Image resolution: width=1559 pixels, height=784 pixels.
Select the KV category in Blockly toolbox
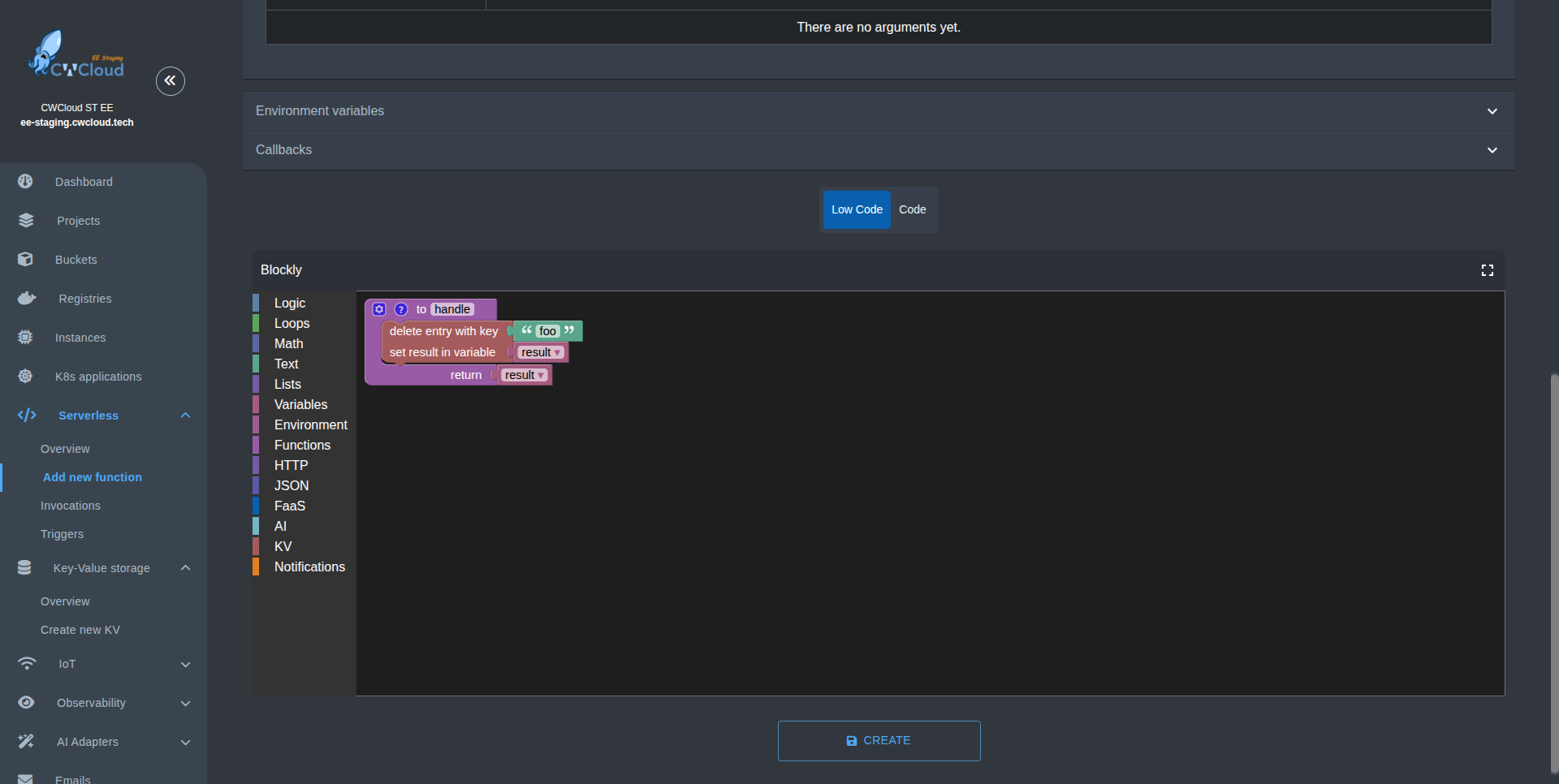tap(283, 546)
